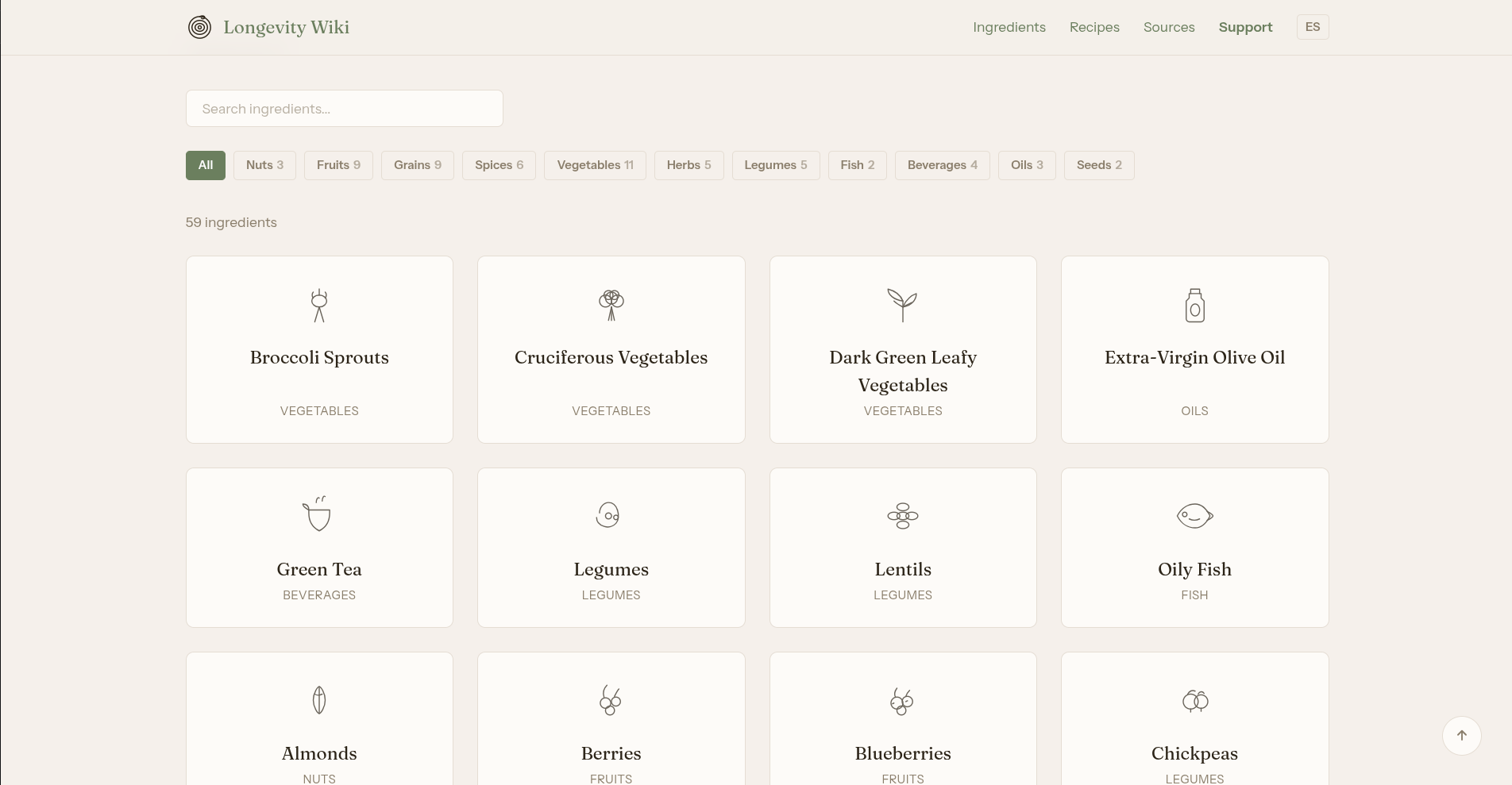Image resolution: width=1512 pixels, height=785 pixels.
Task: Click the Oily Fish icon
Action: (x=1194, y=516)
